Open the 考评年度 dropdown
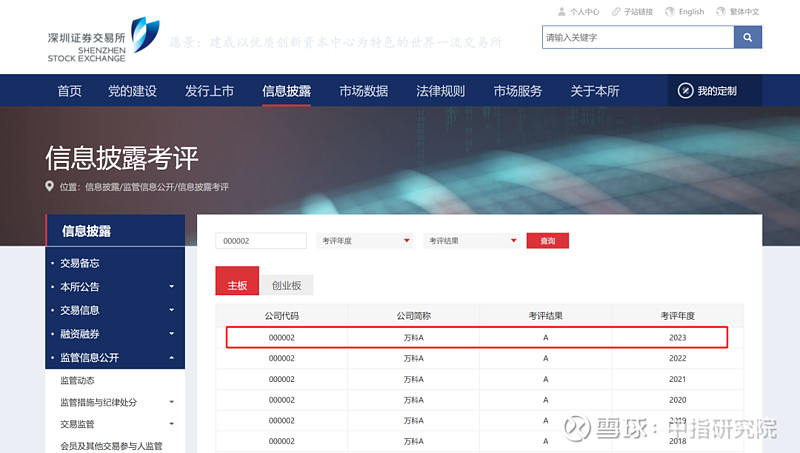The image size is (800, 453). [x=364, y=241]
